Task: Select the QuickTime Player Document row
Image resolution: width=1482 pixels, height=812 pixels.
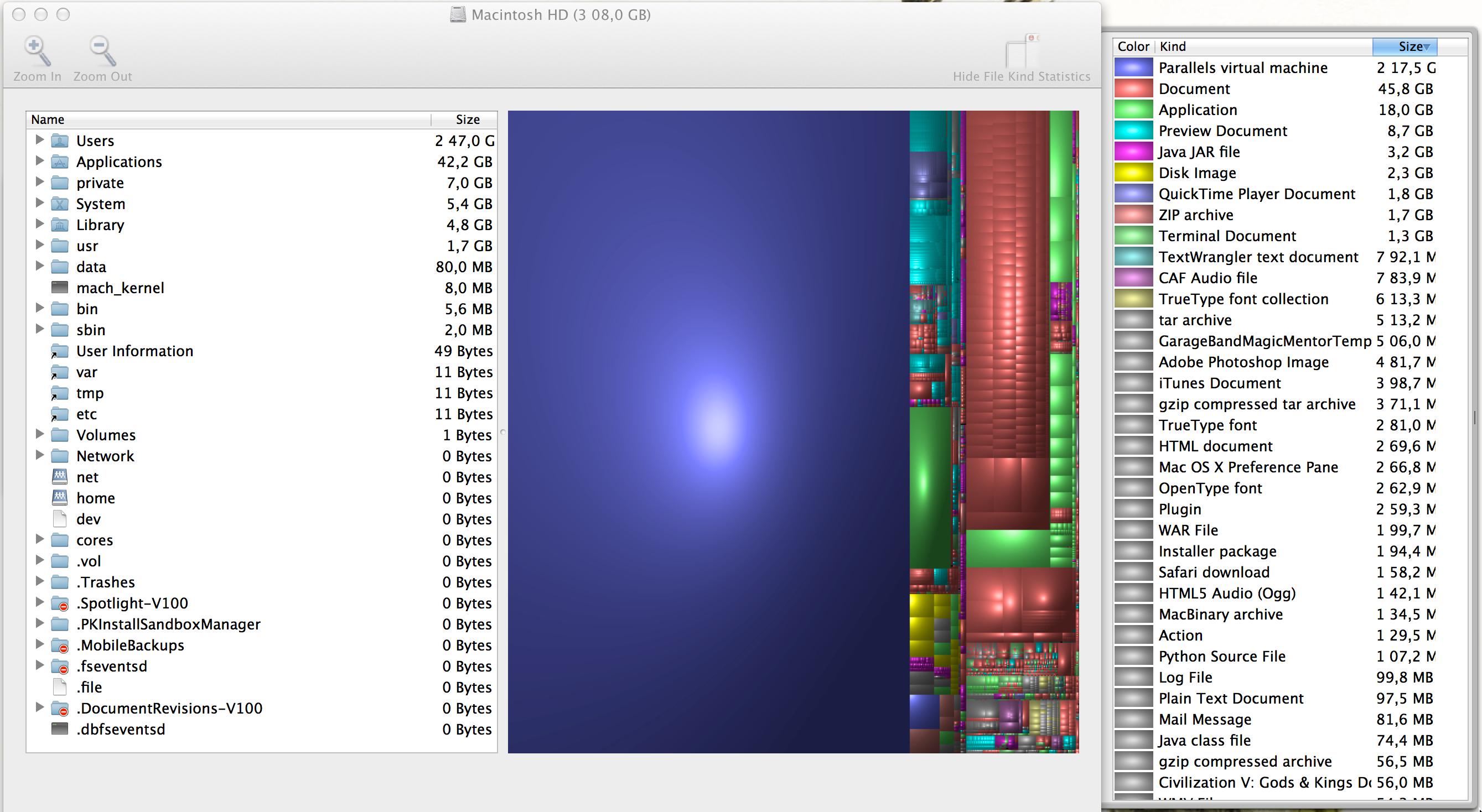Action: [x=1275, y=194]
